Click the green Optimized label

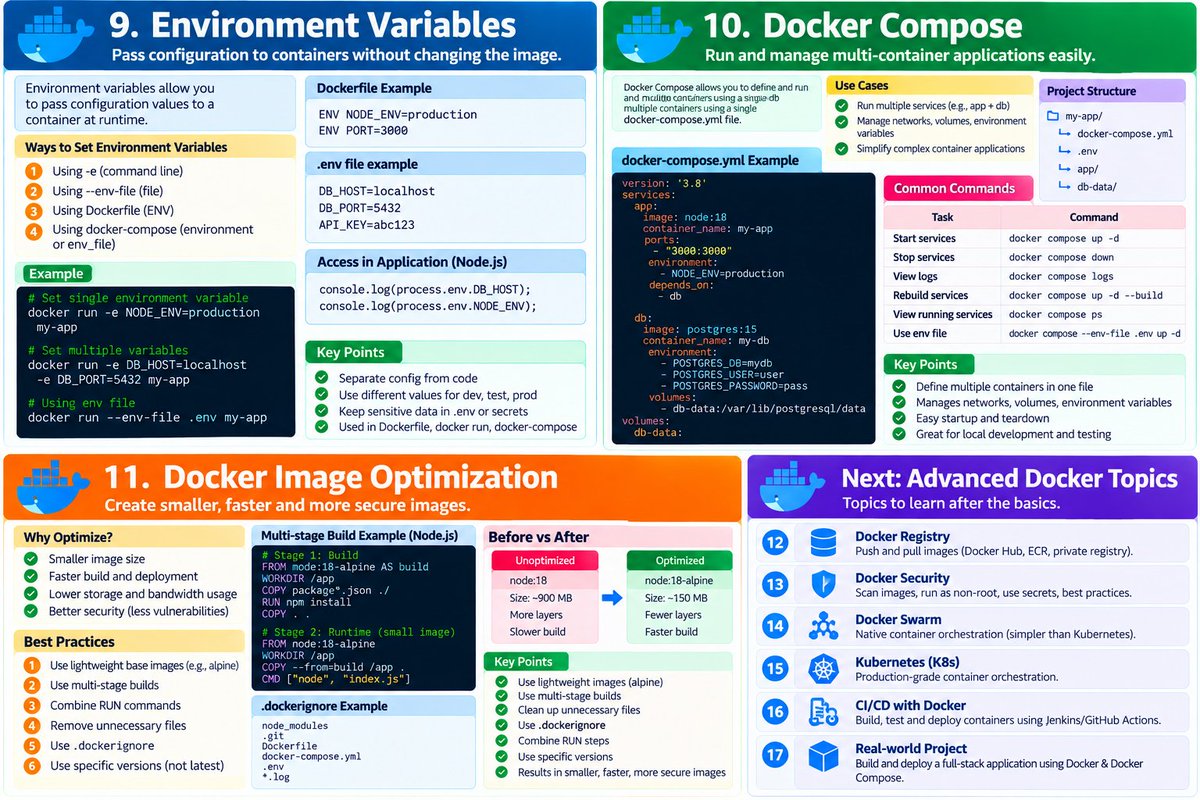pos(680,560)
